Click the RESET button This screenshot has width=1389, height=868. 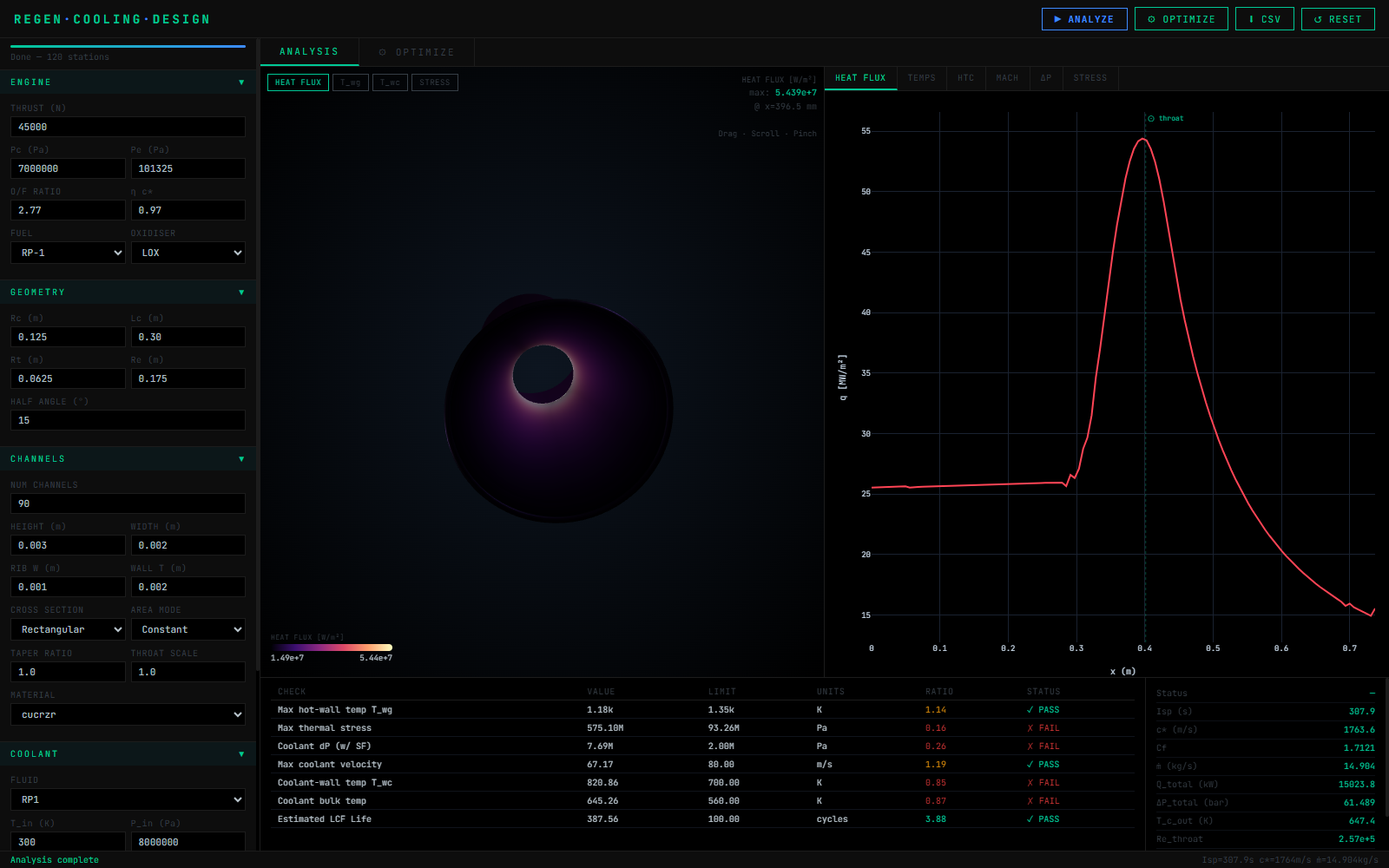click(1338, 19)
